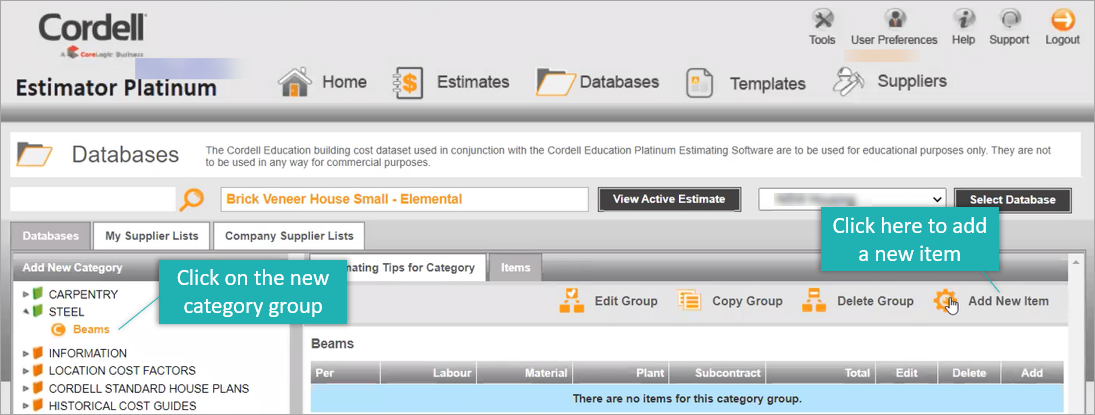Switch to Company Supplier Lists tab
The height and width of the screenshot is (415, 1095).
coord(289,236)
